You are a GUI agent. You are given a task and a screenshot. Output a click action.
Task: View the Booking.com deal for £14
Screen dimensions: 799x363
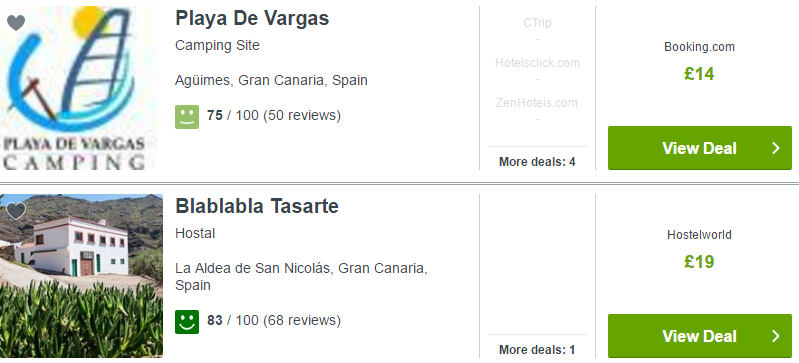pos(700,148)
